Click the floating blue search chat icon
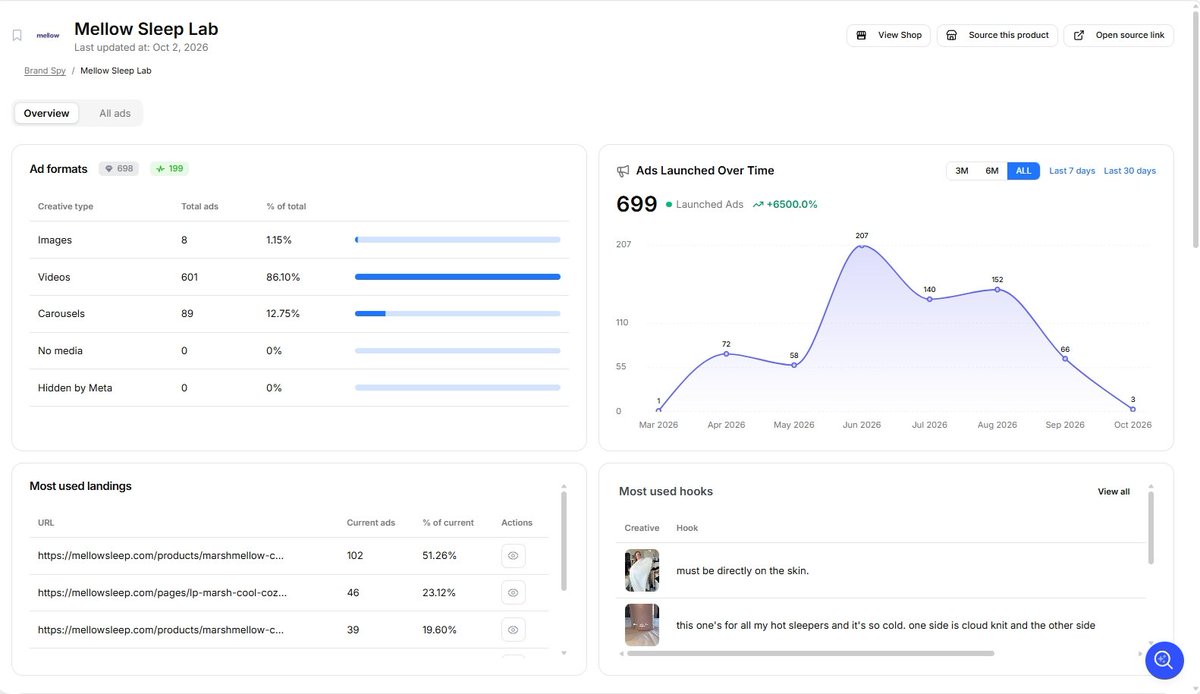 tap(1164, 660)
